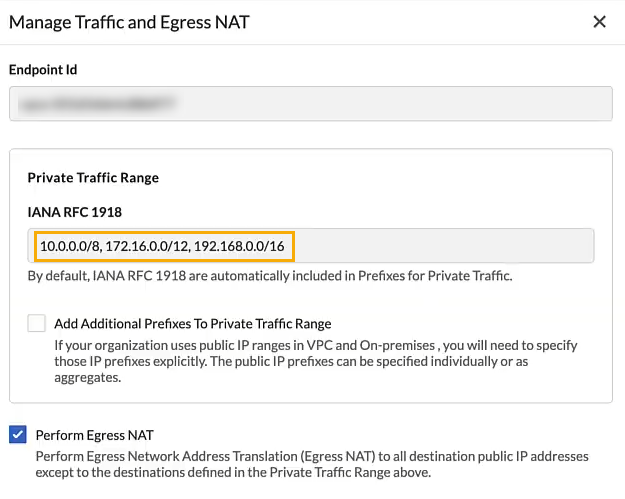Image resolution: width=625 pixels, height=499 pixels.
Task: Click the checkmark next to Perform Egress NAT
Action: [x=17, y=434]
